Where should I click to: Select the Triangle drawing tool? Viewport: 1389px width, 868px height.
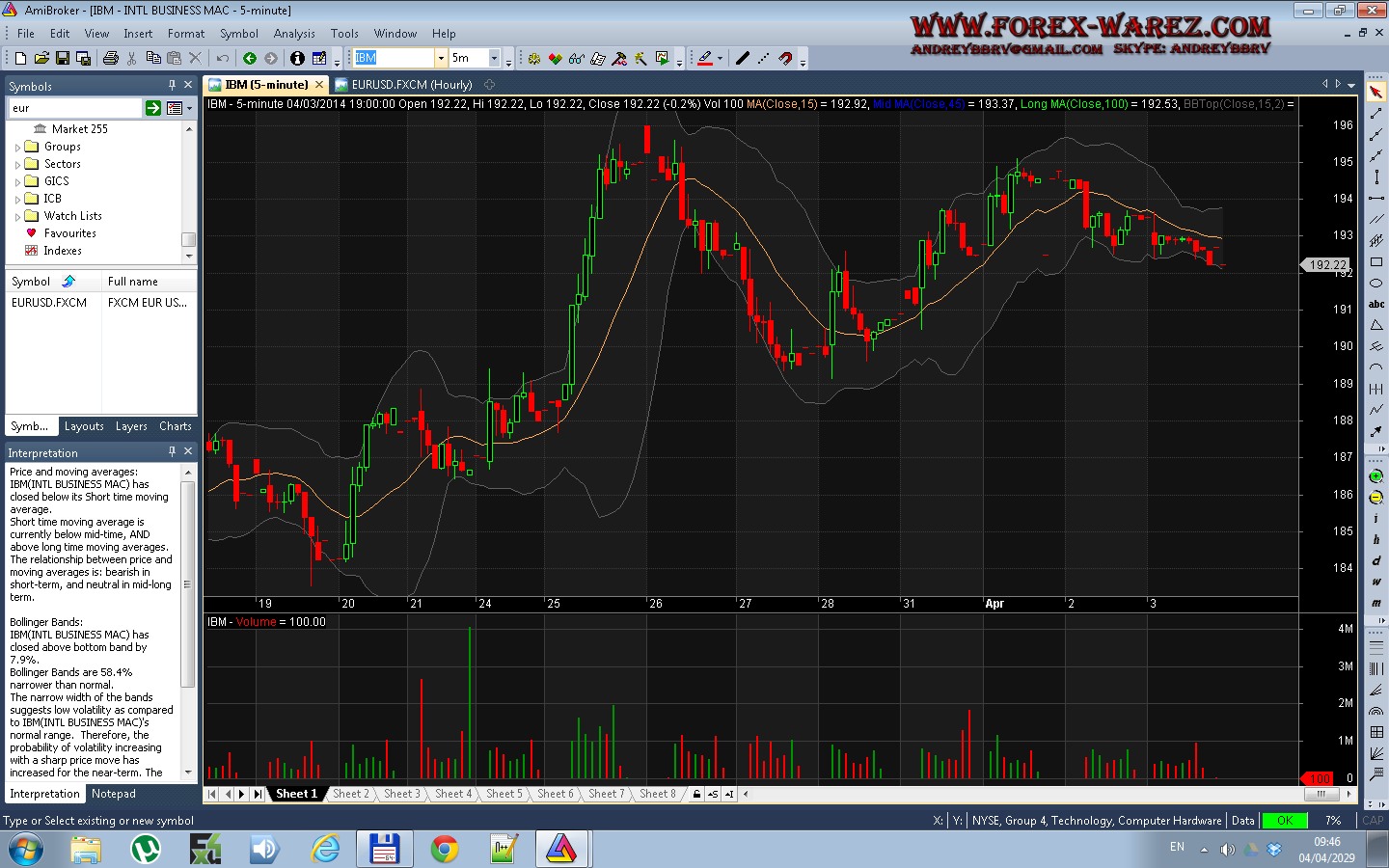[x=1375, y=326]
